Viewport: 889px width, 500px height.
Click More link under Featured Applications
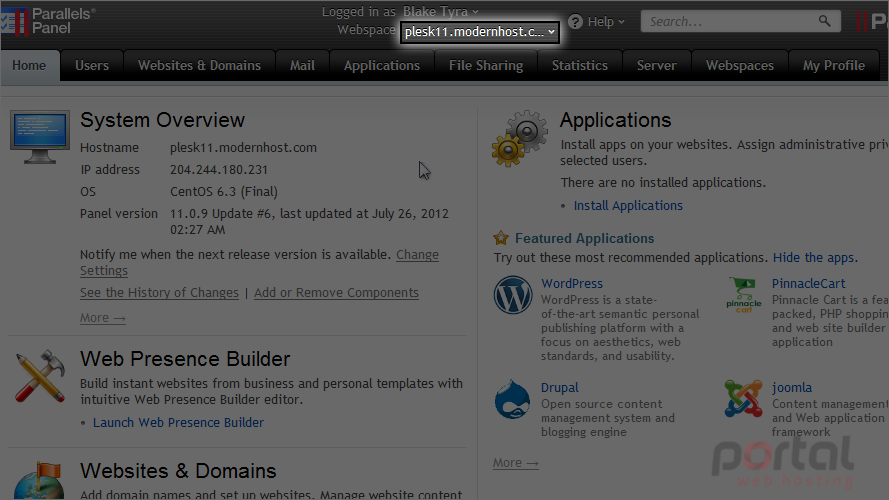point(515,463)
